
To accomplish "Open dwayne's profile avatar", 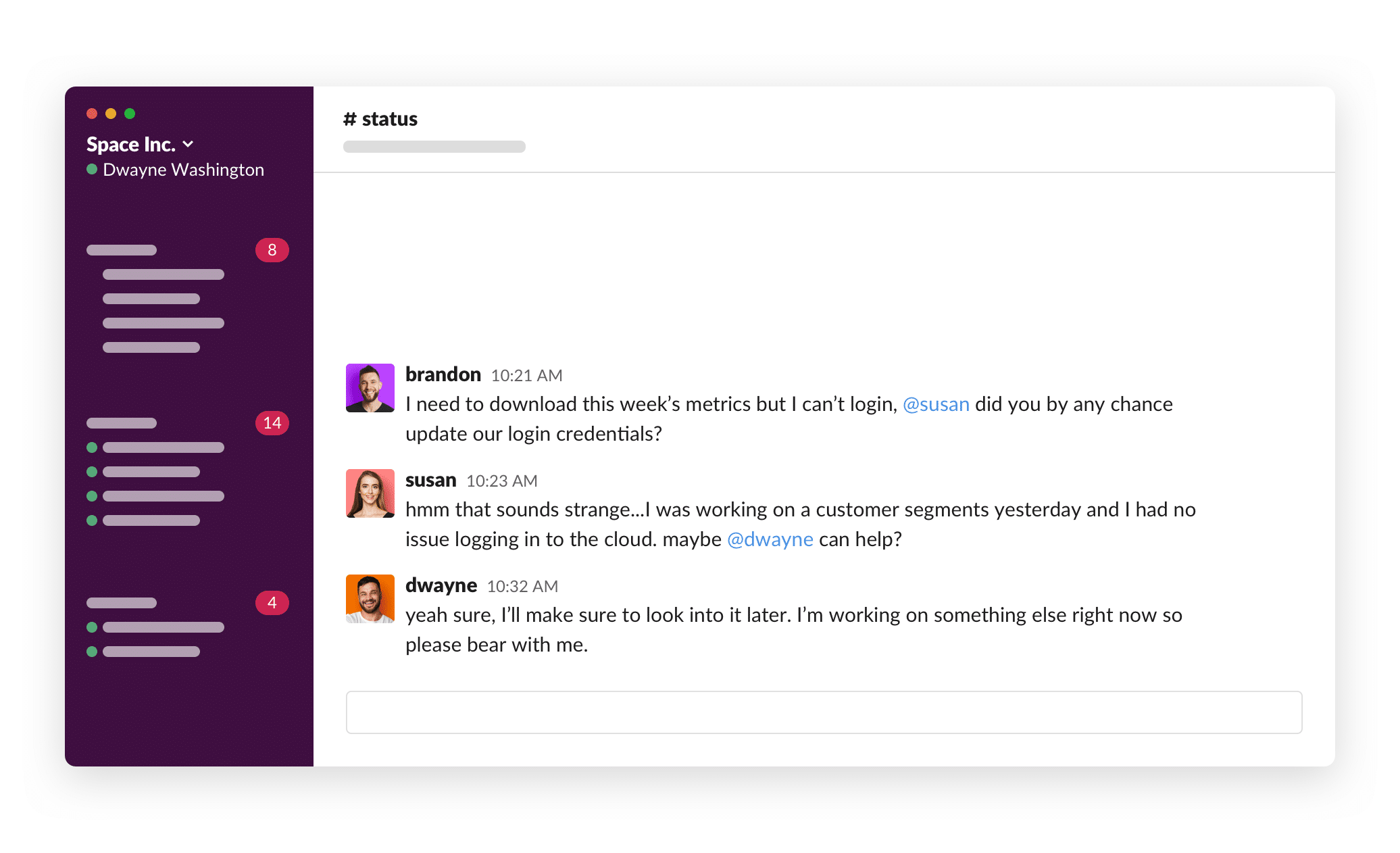I will pos(370,599).
